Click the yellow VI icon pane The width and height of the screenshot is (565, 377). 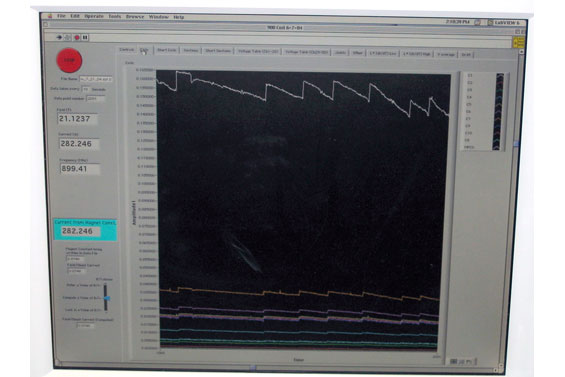519,43
